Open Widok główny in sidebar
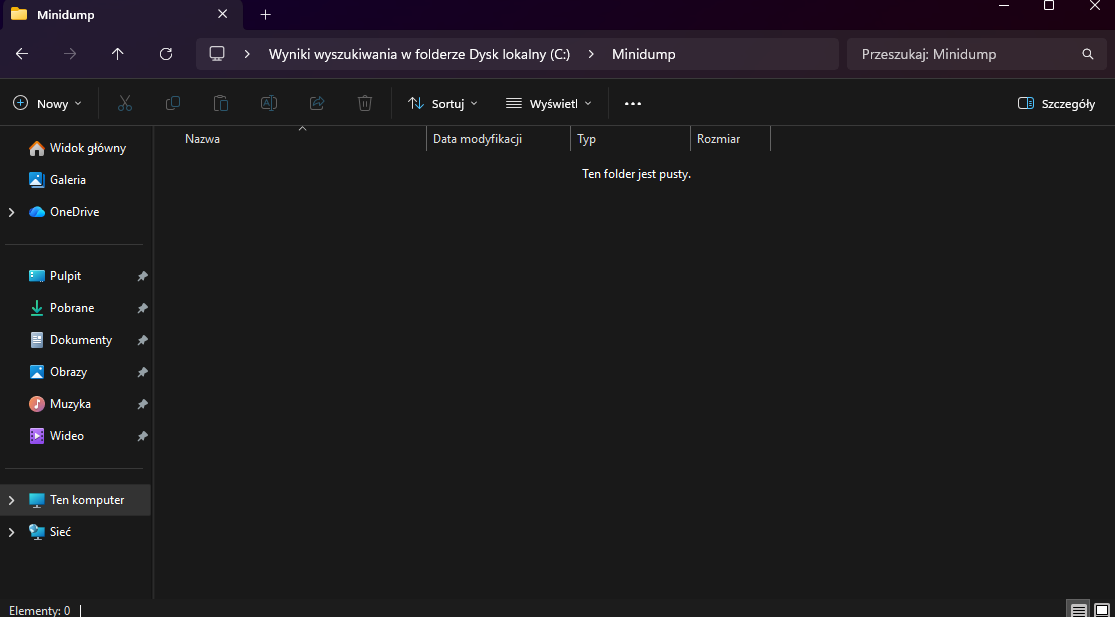 coord(77,148)
